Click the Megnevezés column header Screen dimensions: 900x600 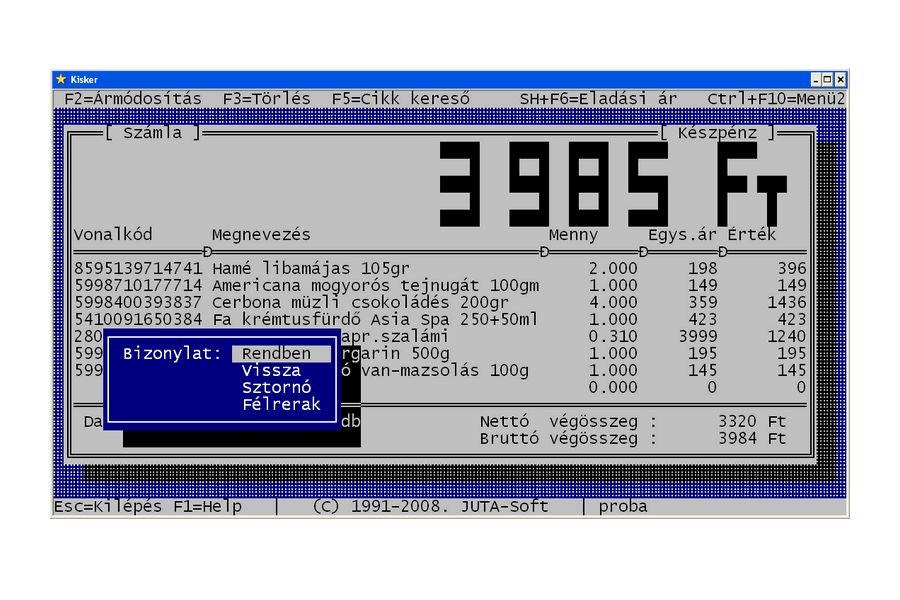(x=261, y=235)
